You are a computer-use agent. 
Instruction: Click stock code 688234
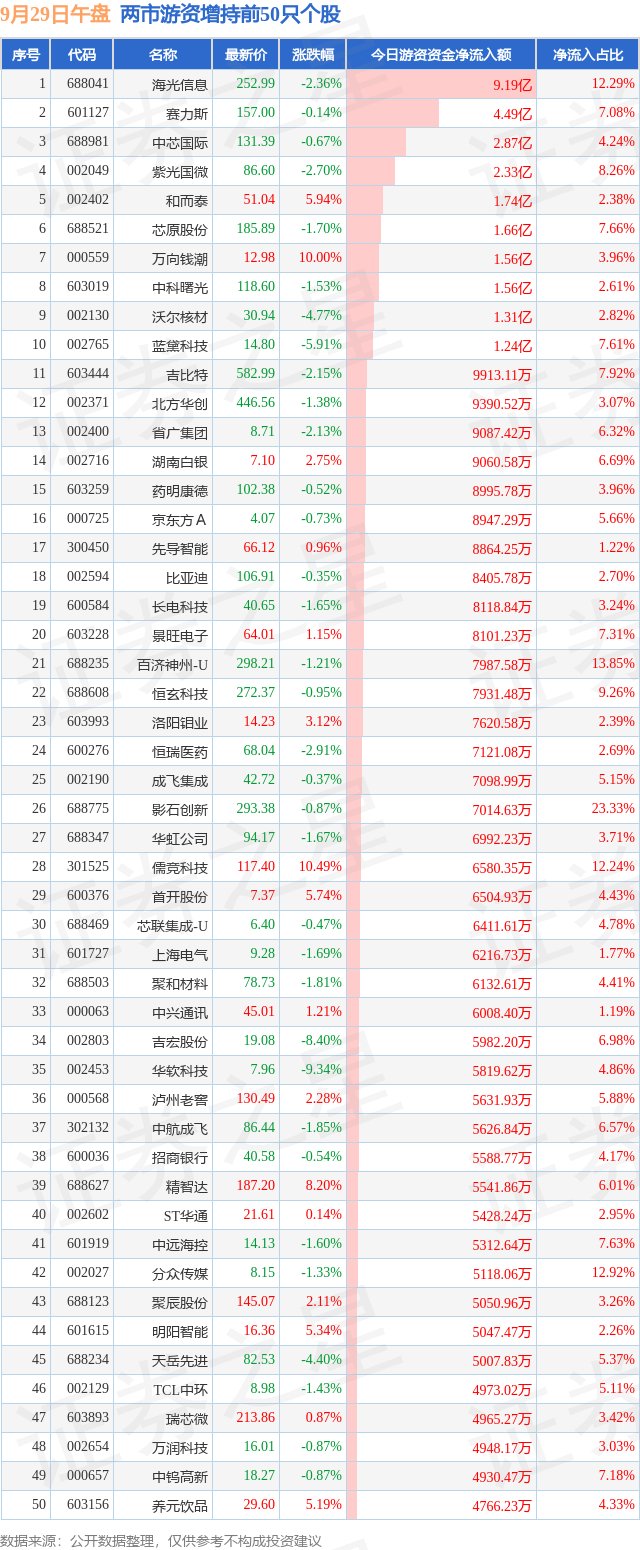pos(88,1360)
